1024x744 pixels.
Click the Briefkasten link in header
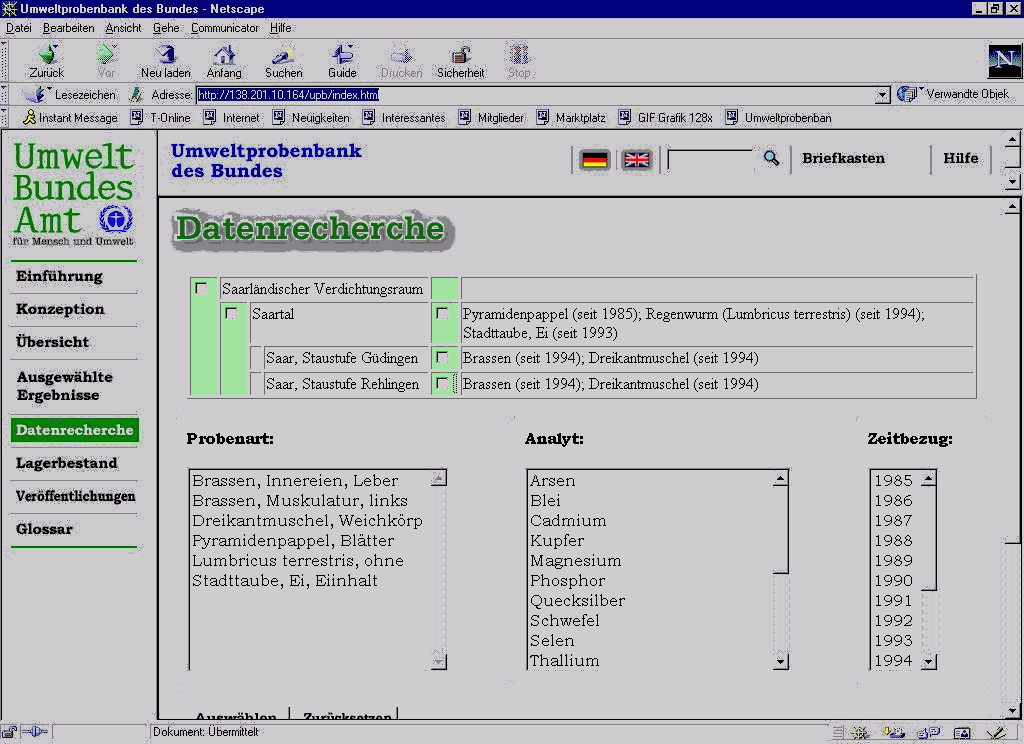[843, 158]
